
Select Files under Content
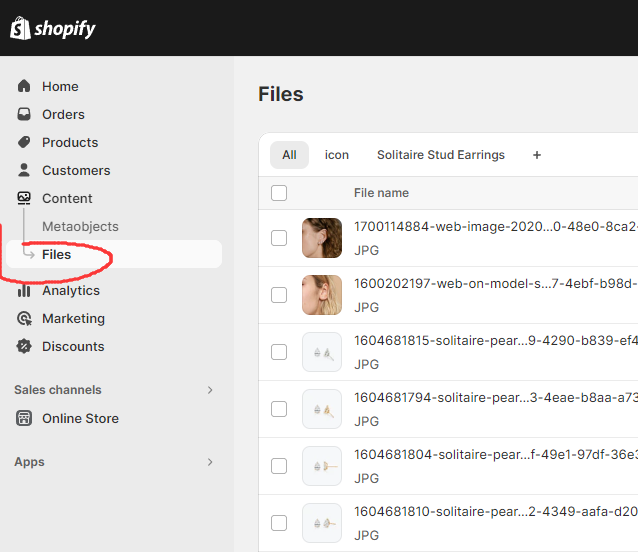pyautogui.click(x=114, y=254)
